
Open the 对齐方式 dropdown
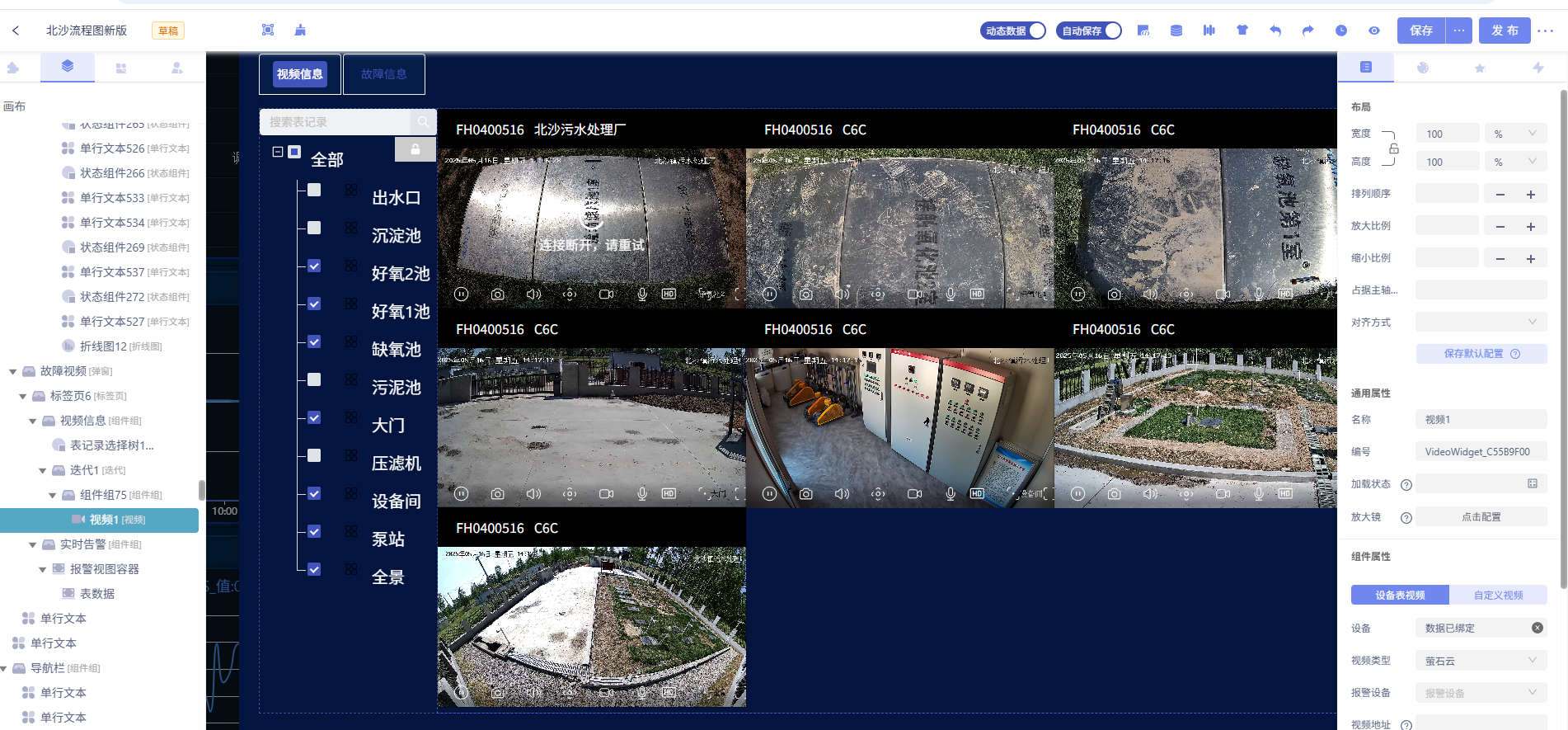pyautogui.click(x=1481, y=322)
